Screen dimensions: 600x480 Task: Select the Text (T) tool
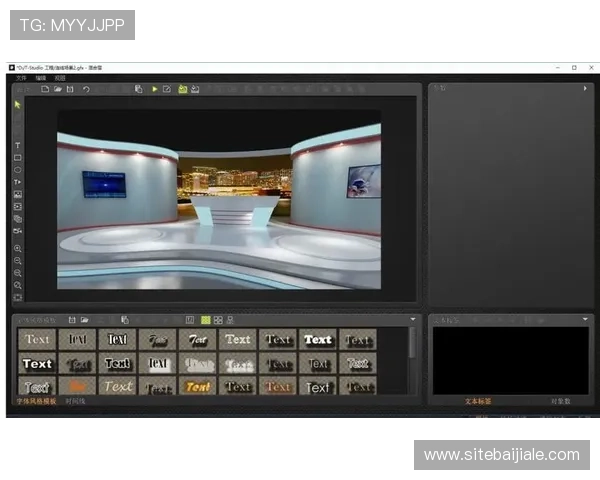tap(17, 146)
